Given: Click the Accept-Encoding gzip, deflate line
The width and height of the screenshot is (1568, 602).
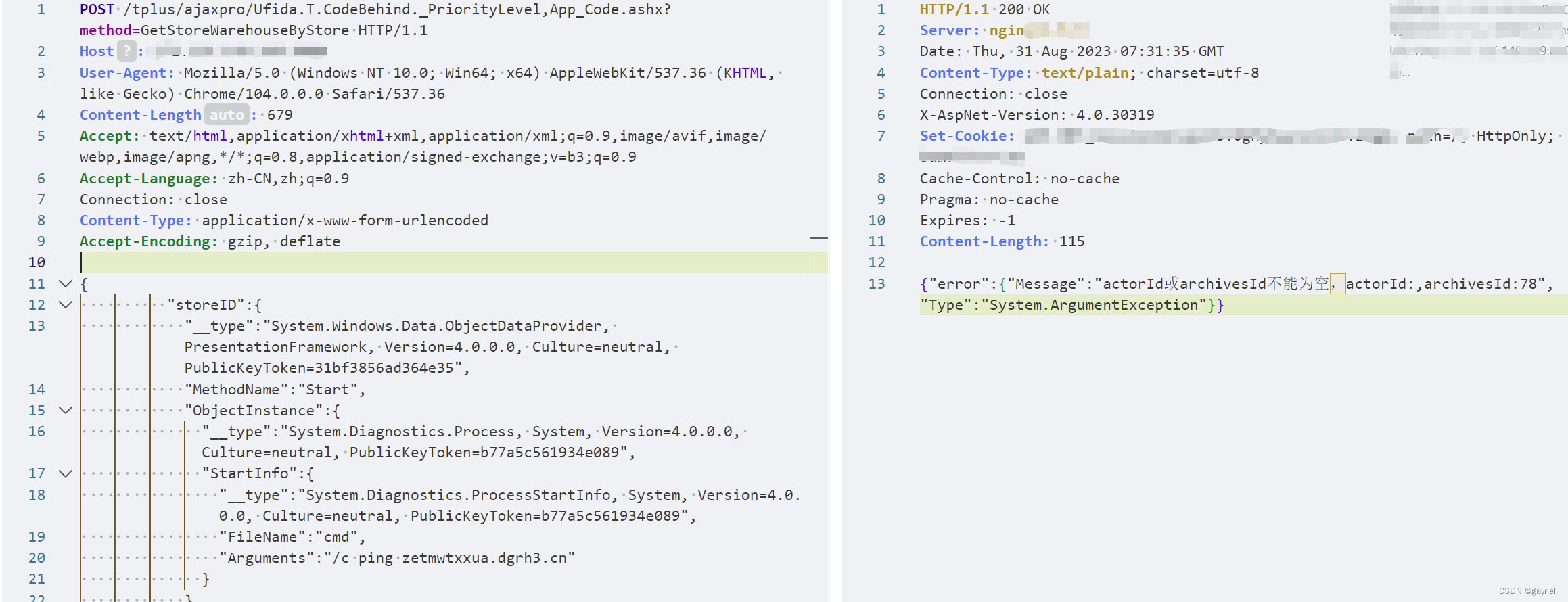Looking at the screenshot, I should pos(210,241).
